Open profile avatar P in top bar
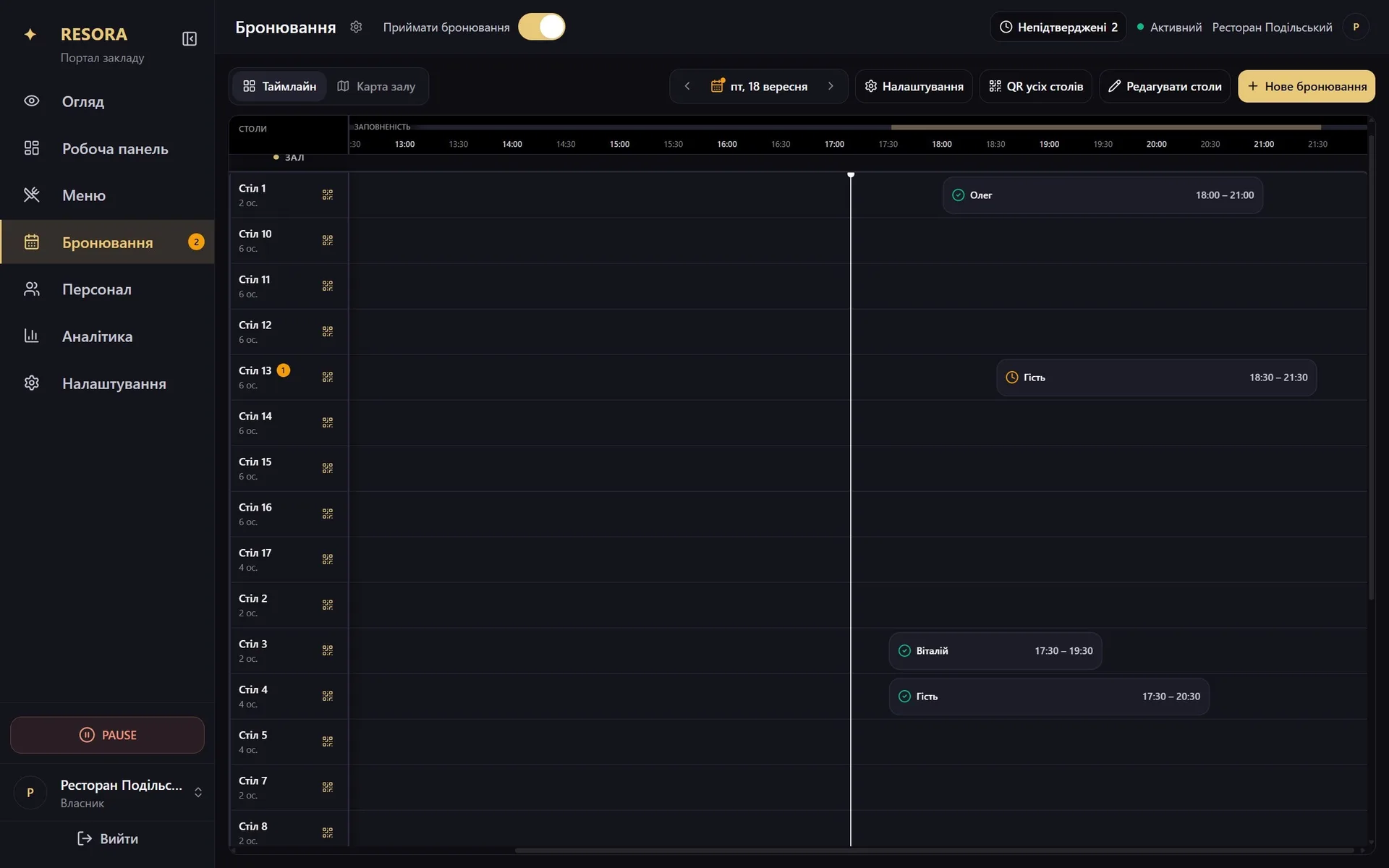The height and width of the screenshot is (868, 1389). pos(1356,27)
